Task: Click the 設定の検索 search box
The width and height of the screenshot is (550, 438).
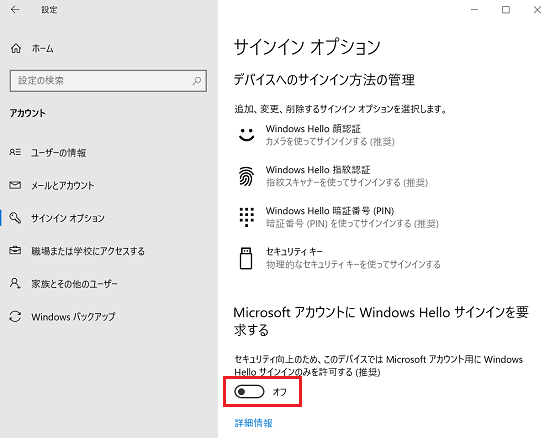Action: click(108, 81)
